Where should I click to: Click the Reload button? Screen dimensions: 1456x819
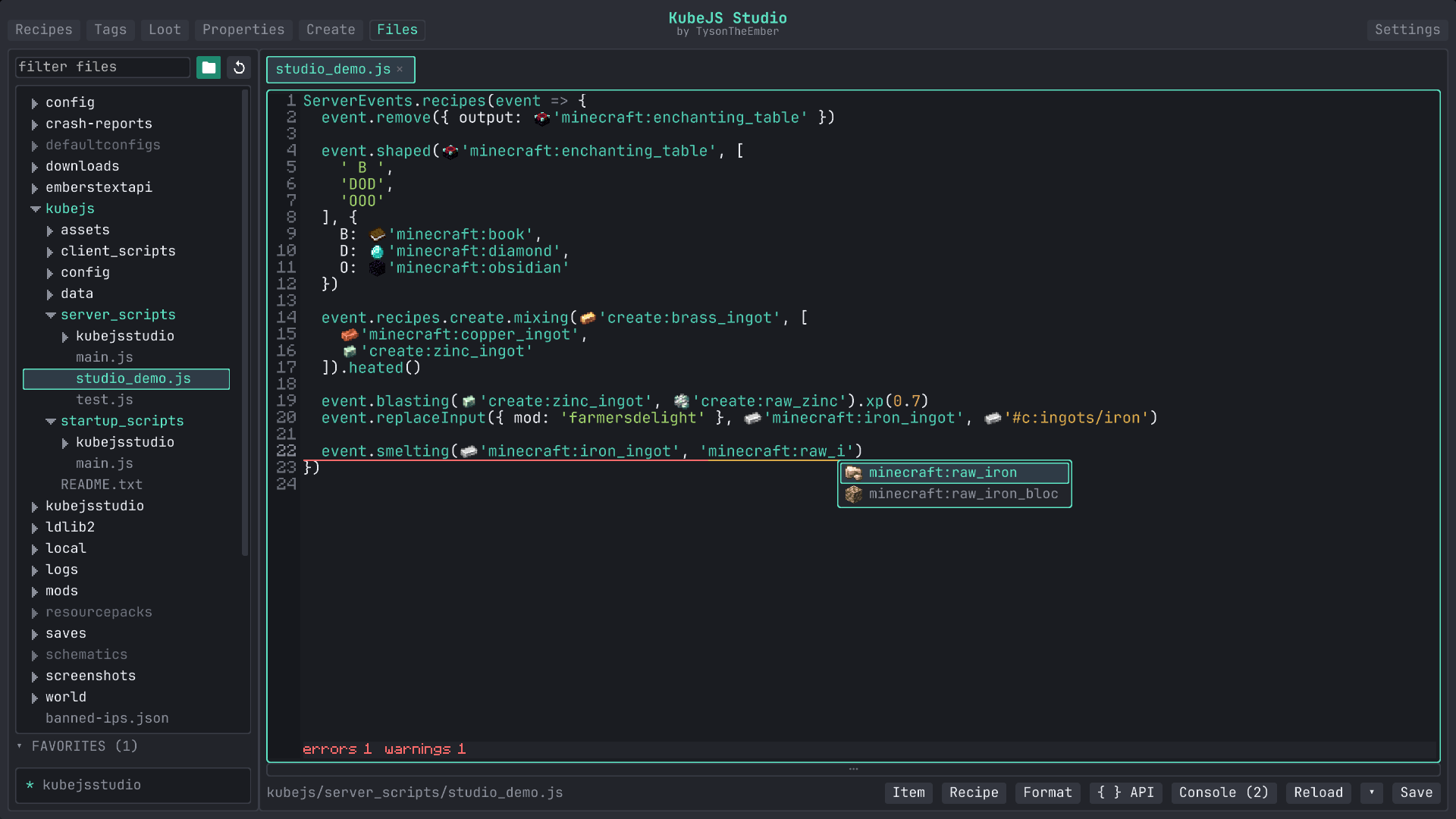point(1318,793)
